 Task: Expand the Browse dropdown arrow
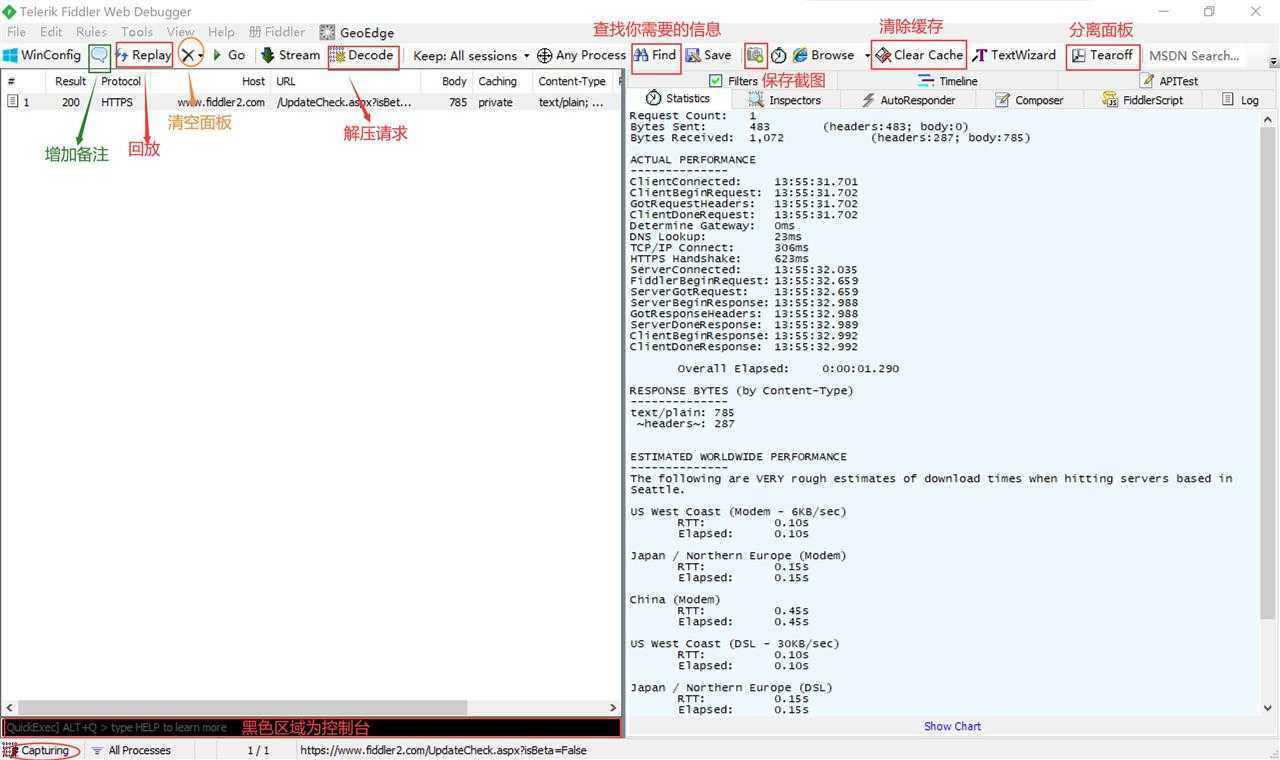[x=866, y=56]
